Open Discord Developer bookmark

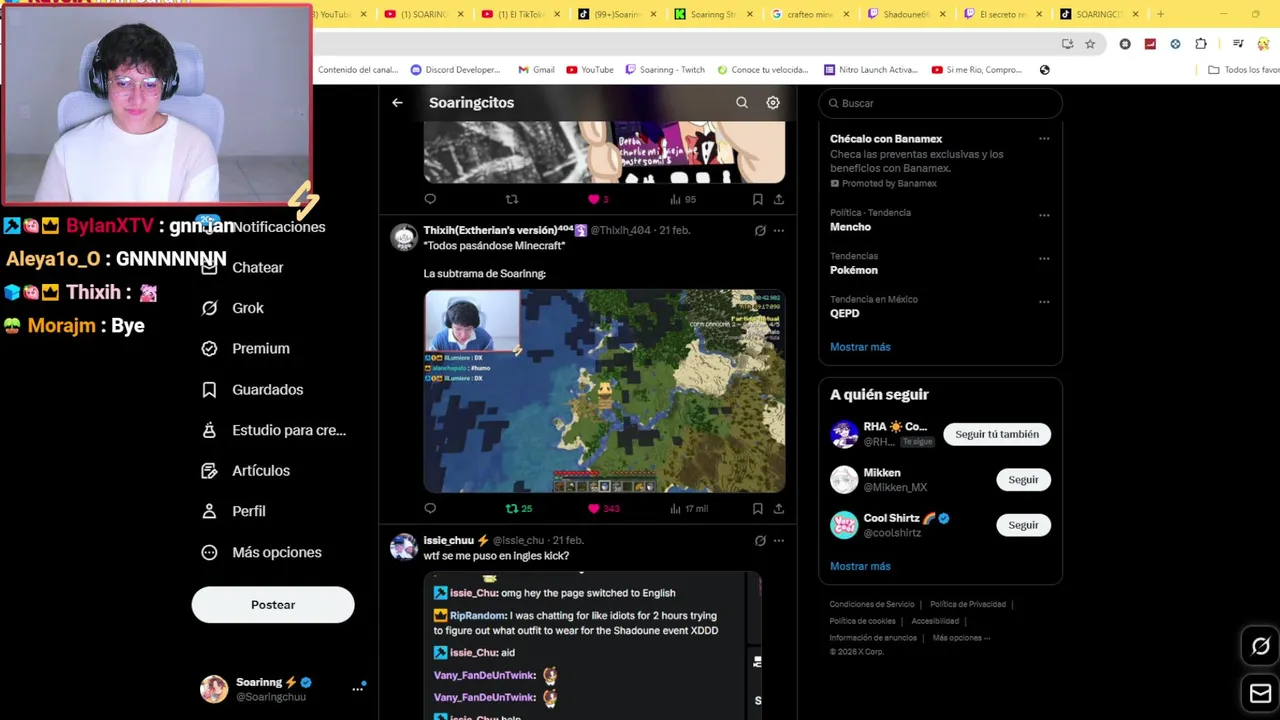click(455, 70)
